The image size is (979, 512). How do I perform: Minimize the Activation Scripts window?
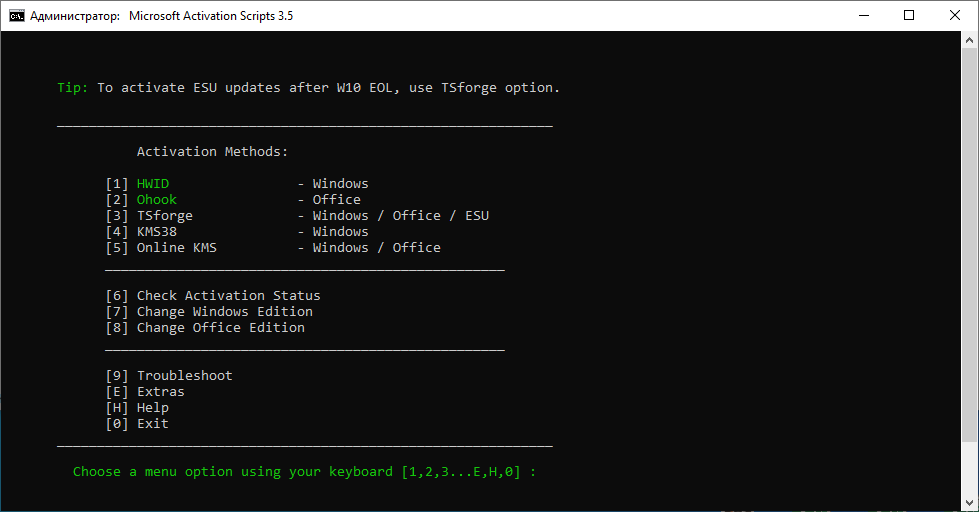(x=862, y=16)
